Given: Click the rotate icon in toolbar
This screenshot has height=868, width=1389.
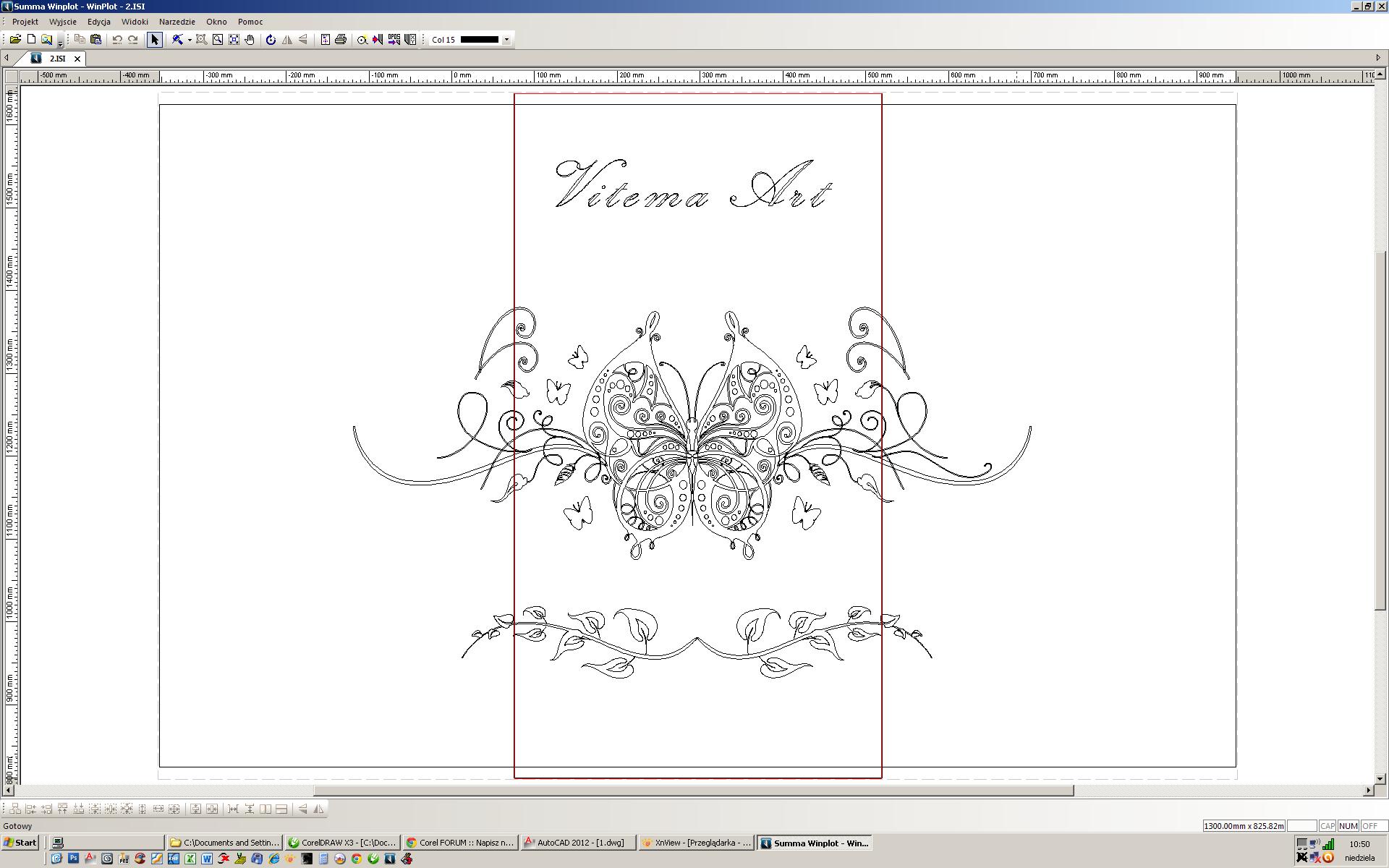Looking at the screenshot, I should pos(271,40).
